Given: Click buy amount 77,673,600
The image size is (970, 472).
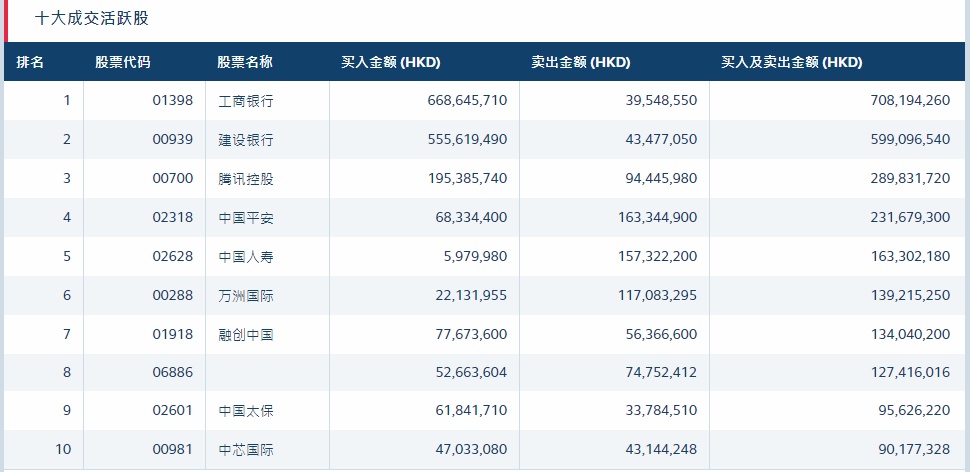Looking at the screenshot, I should 471,334.
